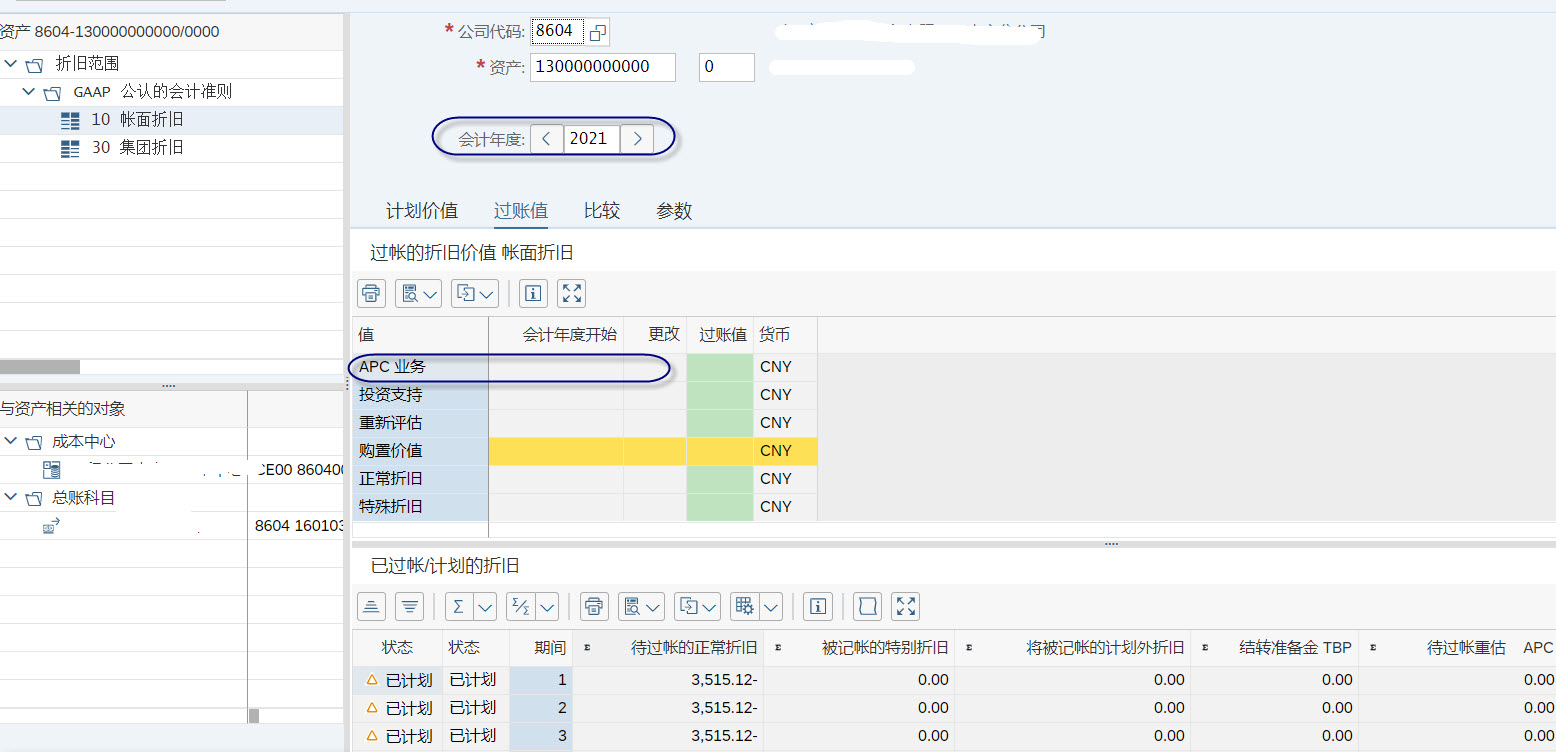This screenshot has width=1556, height=752.
Task: Open export menu in planned depreciation toolbar
Action: click(698, 606)
